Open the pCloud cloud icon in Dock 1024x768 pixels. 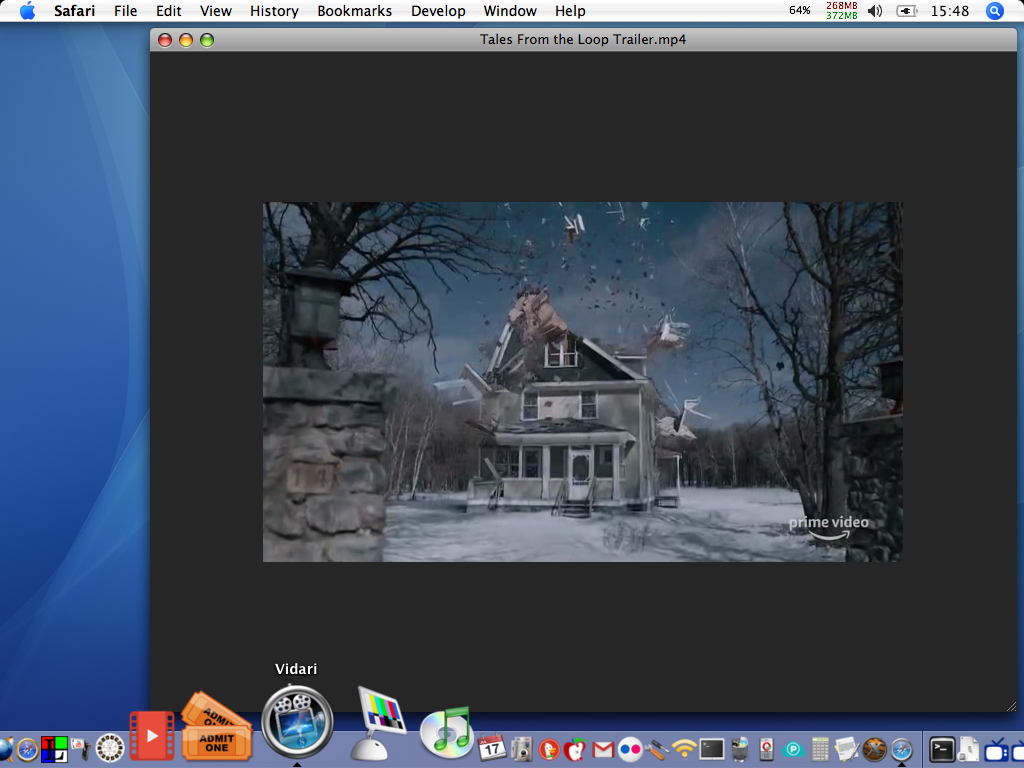pos(793,750)
